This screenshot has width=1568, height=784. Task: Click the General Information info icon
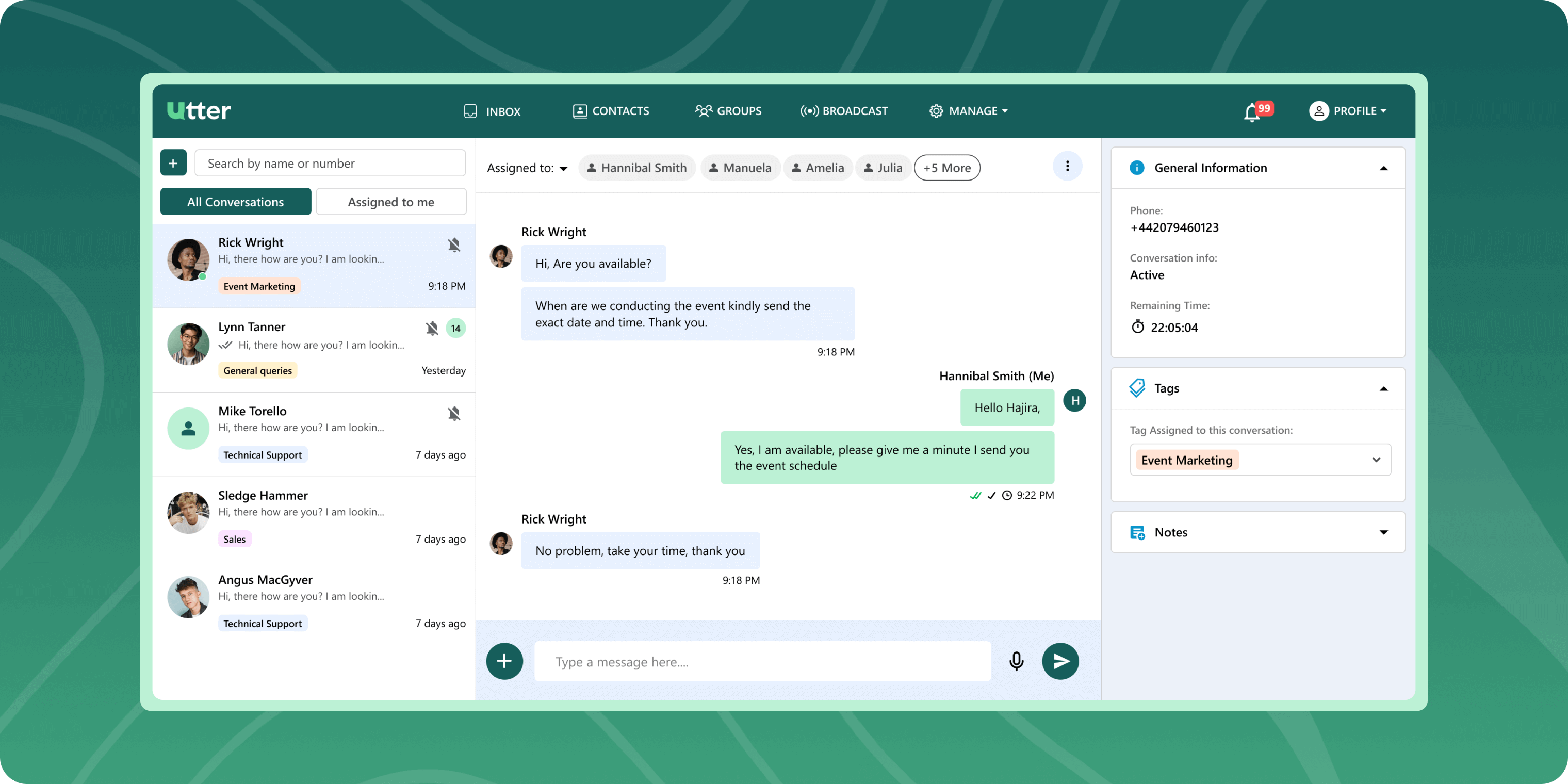(1136, 168)
